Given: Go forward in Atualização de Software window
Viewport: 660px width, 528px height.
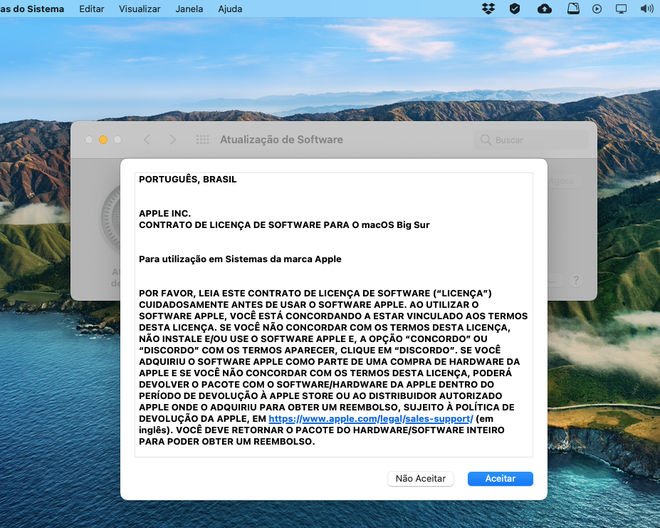Looking at the screenshot, I should click(173, 140).
